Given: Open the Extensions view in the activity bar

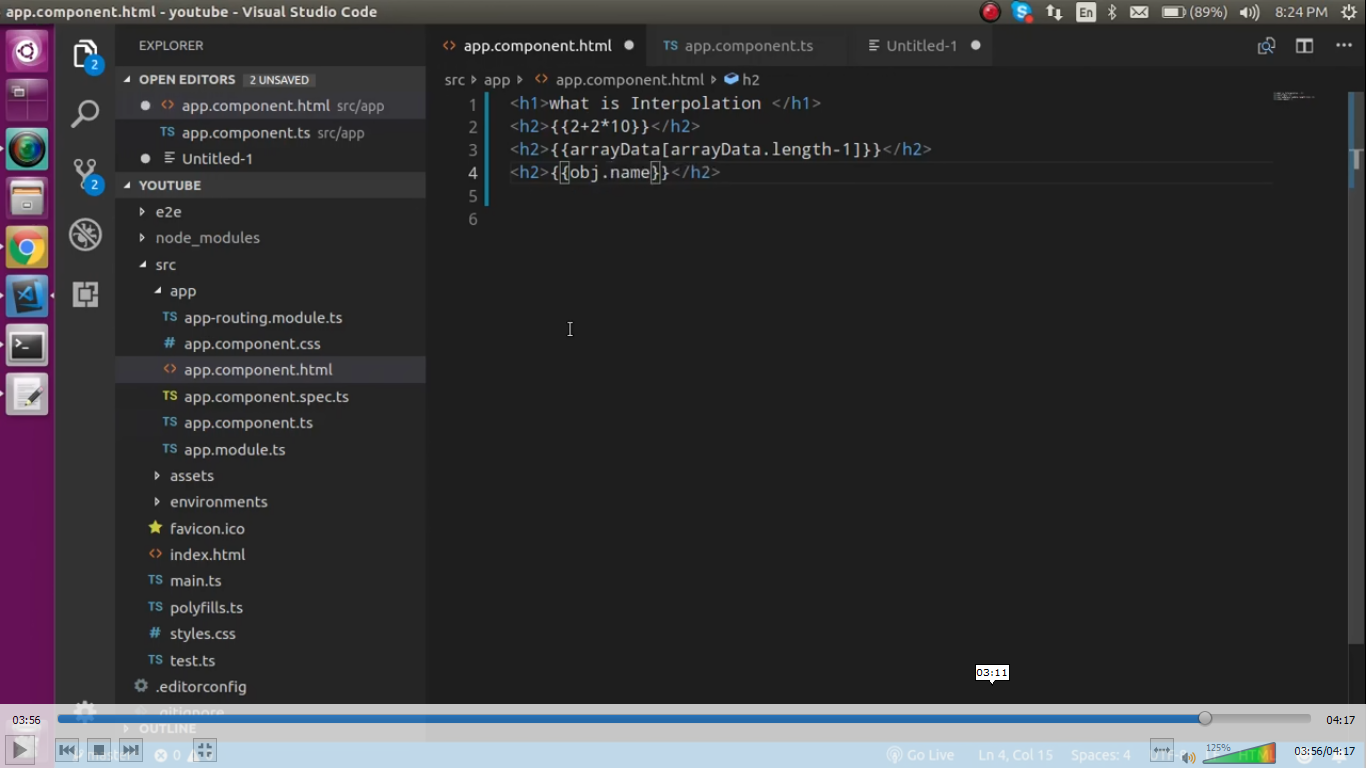Looking at the screenshot, I should [85, 294].
